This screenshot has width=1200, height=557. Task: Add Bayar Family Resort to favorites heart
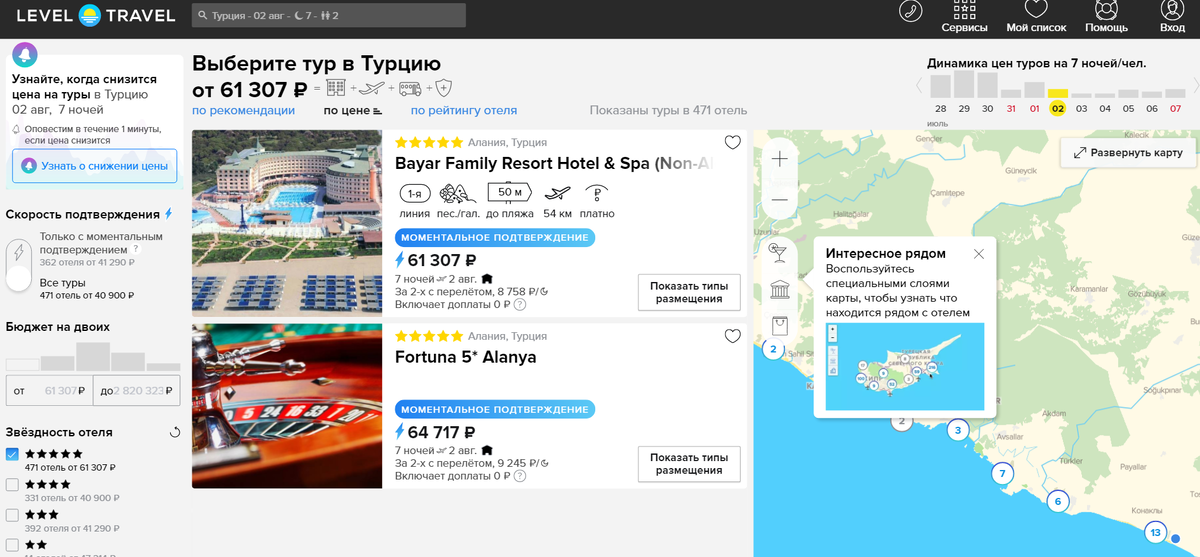pyautogui.click(x=733, y=142)
